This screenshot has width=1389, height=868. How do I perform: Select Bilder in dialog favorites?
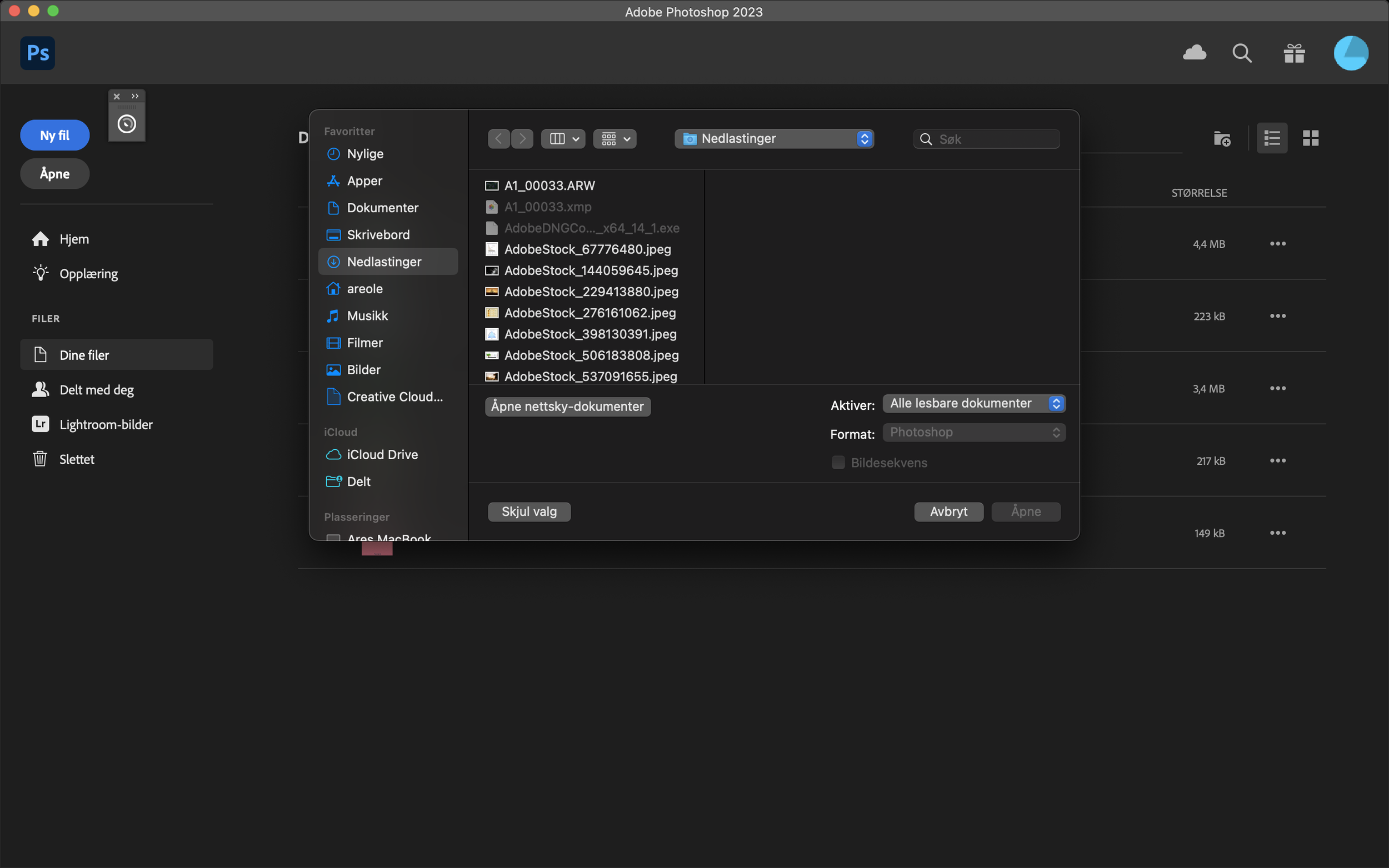(388, 370)
